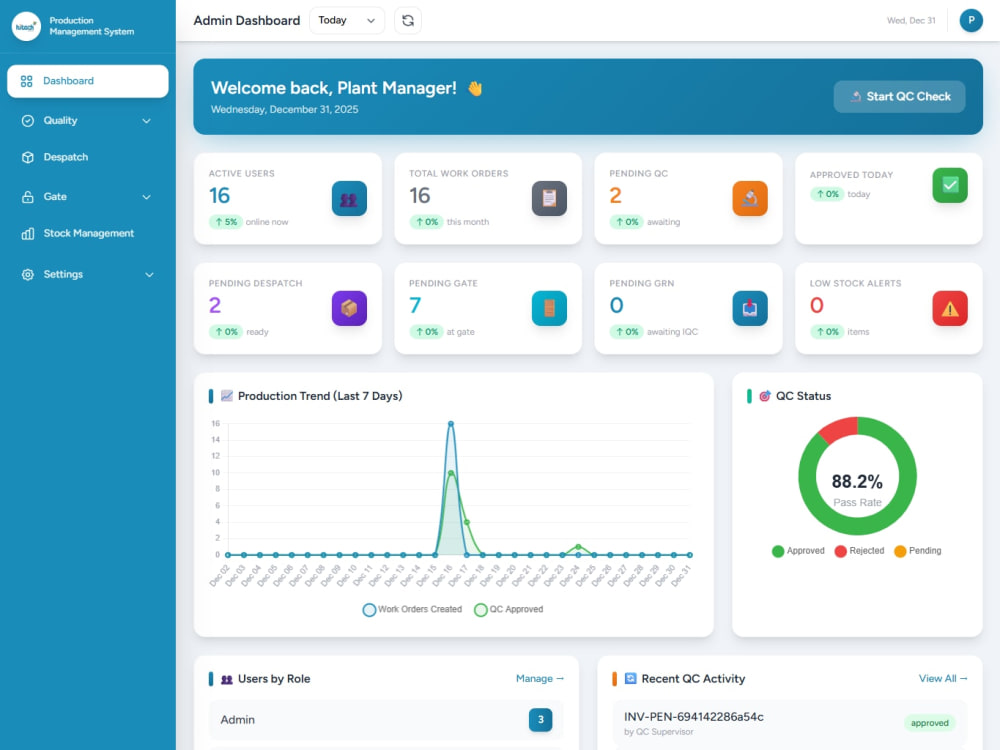Click the Despatch box icon in the sidebar
The width and height of the screenshot is (1000, 750).
click(x=27, y=157)
